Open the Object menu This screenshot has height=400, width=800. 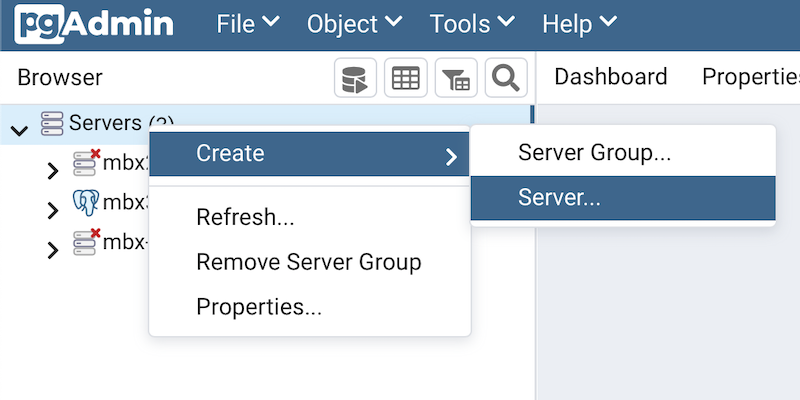click(355, 23)
